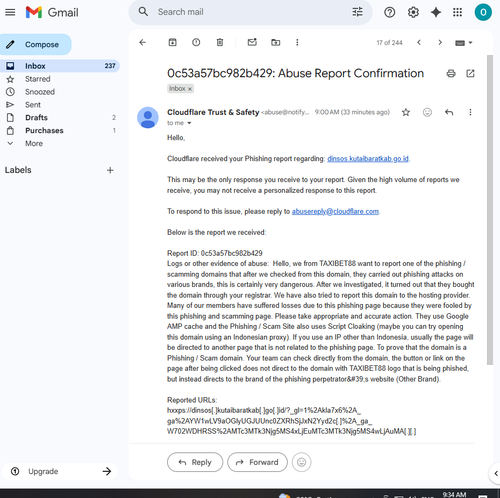The width and height of the screenshot is (500, 498).
Task: Open the Starred folder
Action: pos(37,79)
